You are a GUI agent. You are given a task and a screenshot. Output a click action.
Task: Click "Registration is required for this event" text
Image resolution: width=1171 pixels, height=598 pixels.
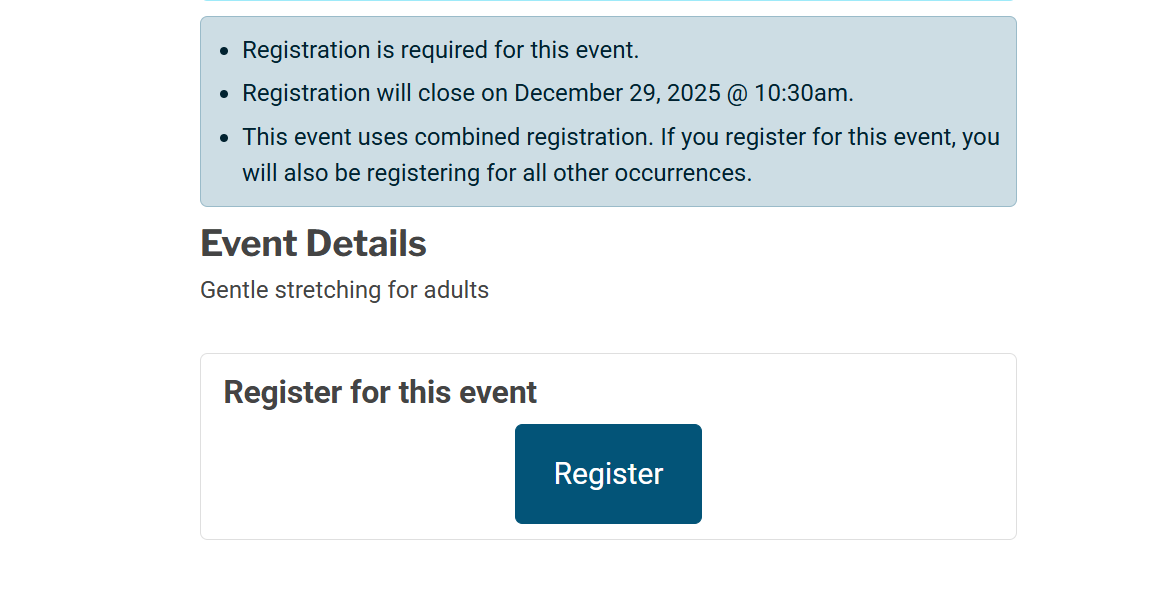tap(440, 50)
